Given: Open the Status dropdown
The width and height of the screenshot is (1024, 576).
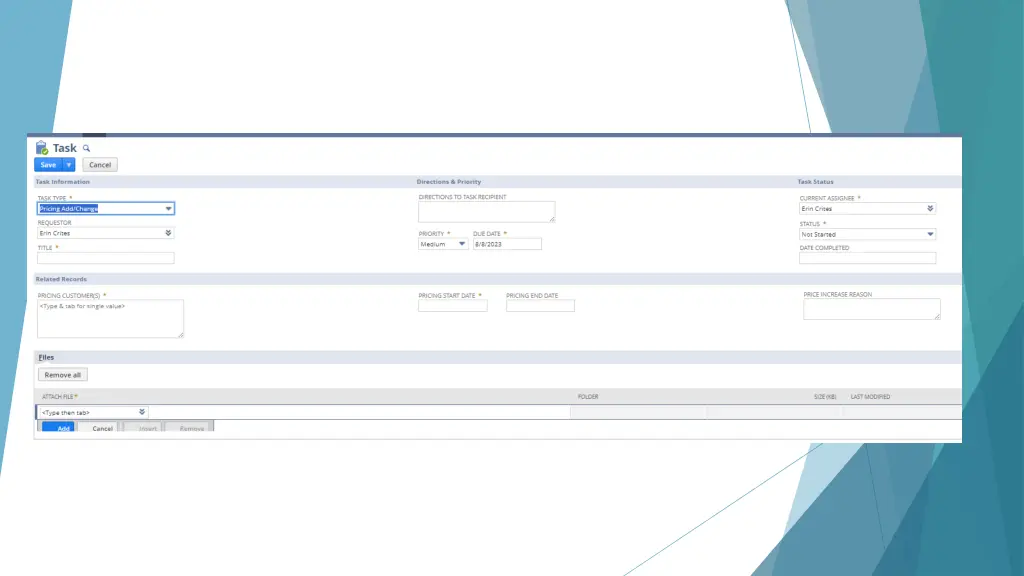Looking at the screenshot, I should pos(930,235).
